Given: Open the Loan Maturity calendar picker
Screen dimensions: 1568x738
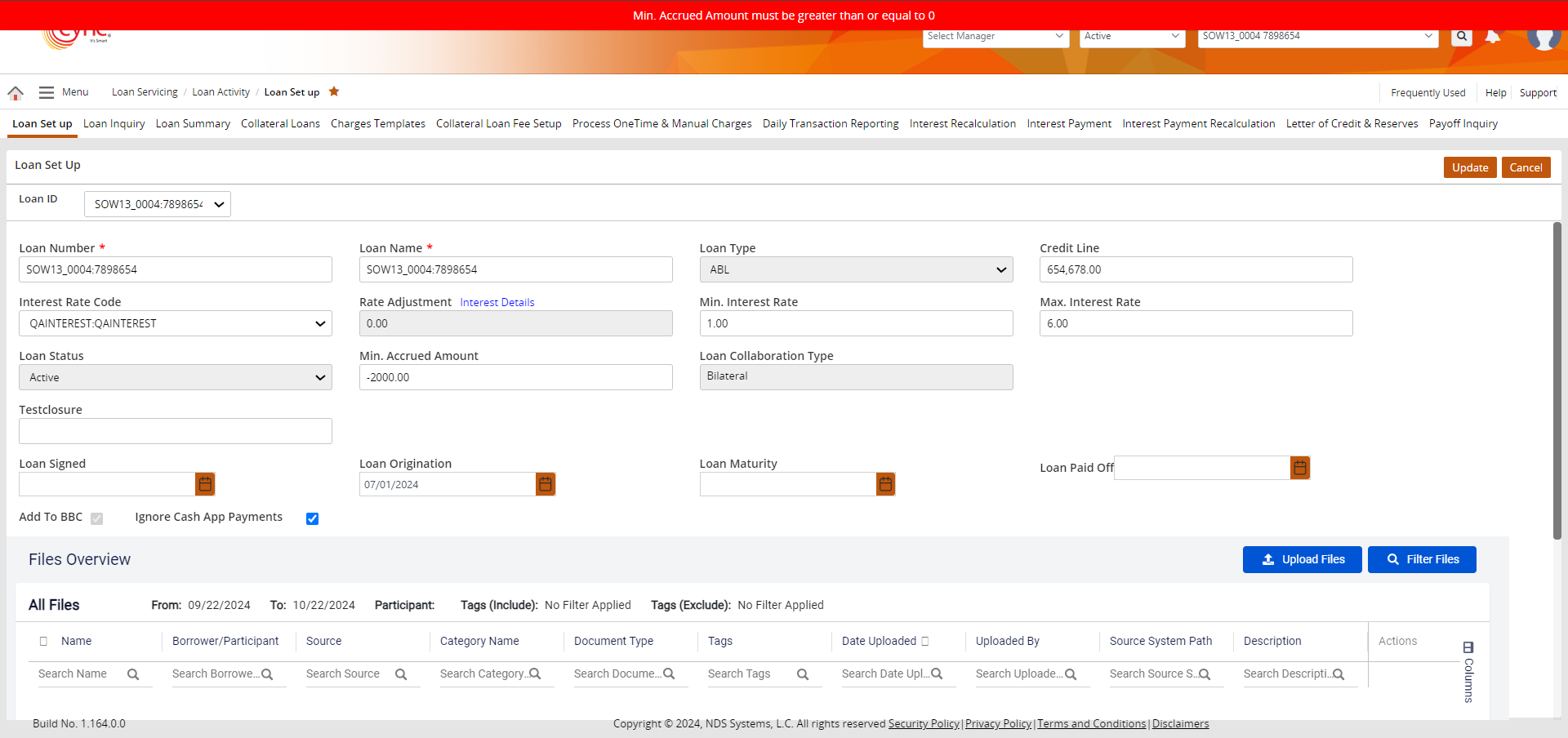Looking at the screenshot, I should pyautogui.click(x=885, y=484).
